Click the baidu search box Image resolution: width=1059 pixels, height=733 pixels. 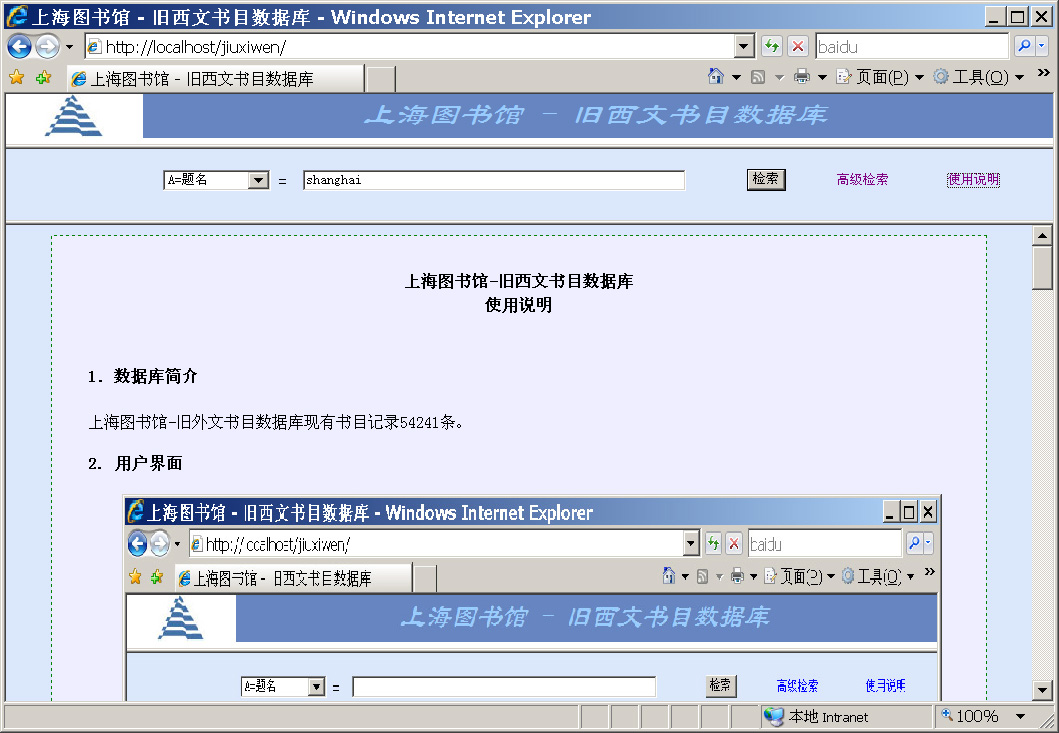(912, 47)
